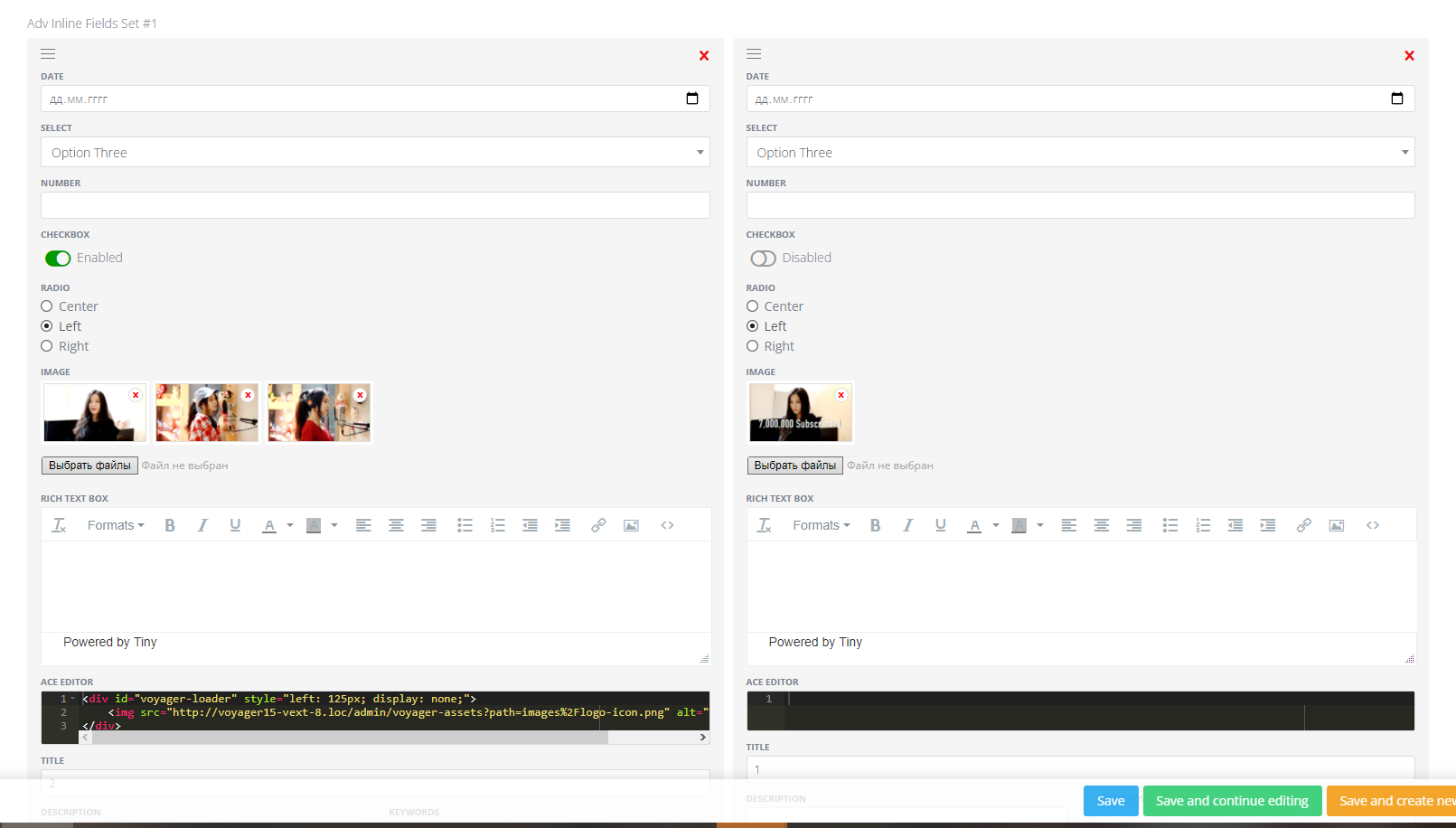
Task: Select Right radio option in right panel
Action: (x=752, y=346)
